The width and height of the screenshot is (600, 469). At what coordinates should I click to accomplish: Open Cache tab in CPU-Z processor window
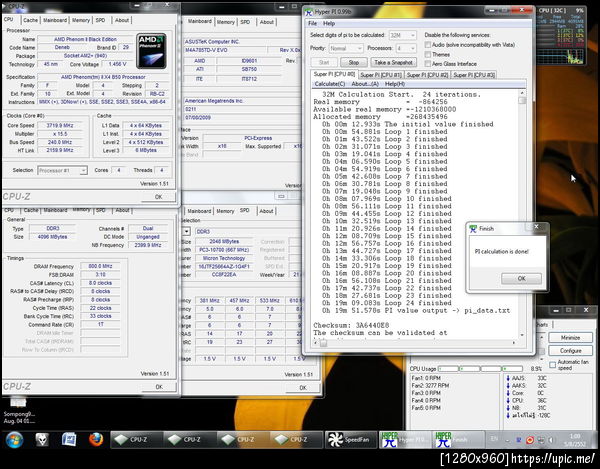(x=30, y=20)
